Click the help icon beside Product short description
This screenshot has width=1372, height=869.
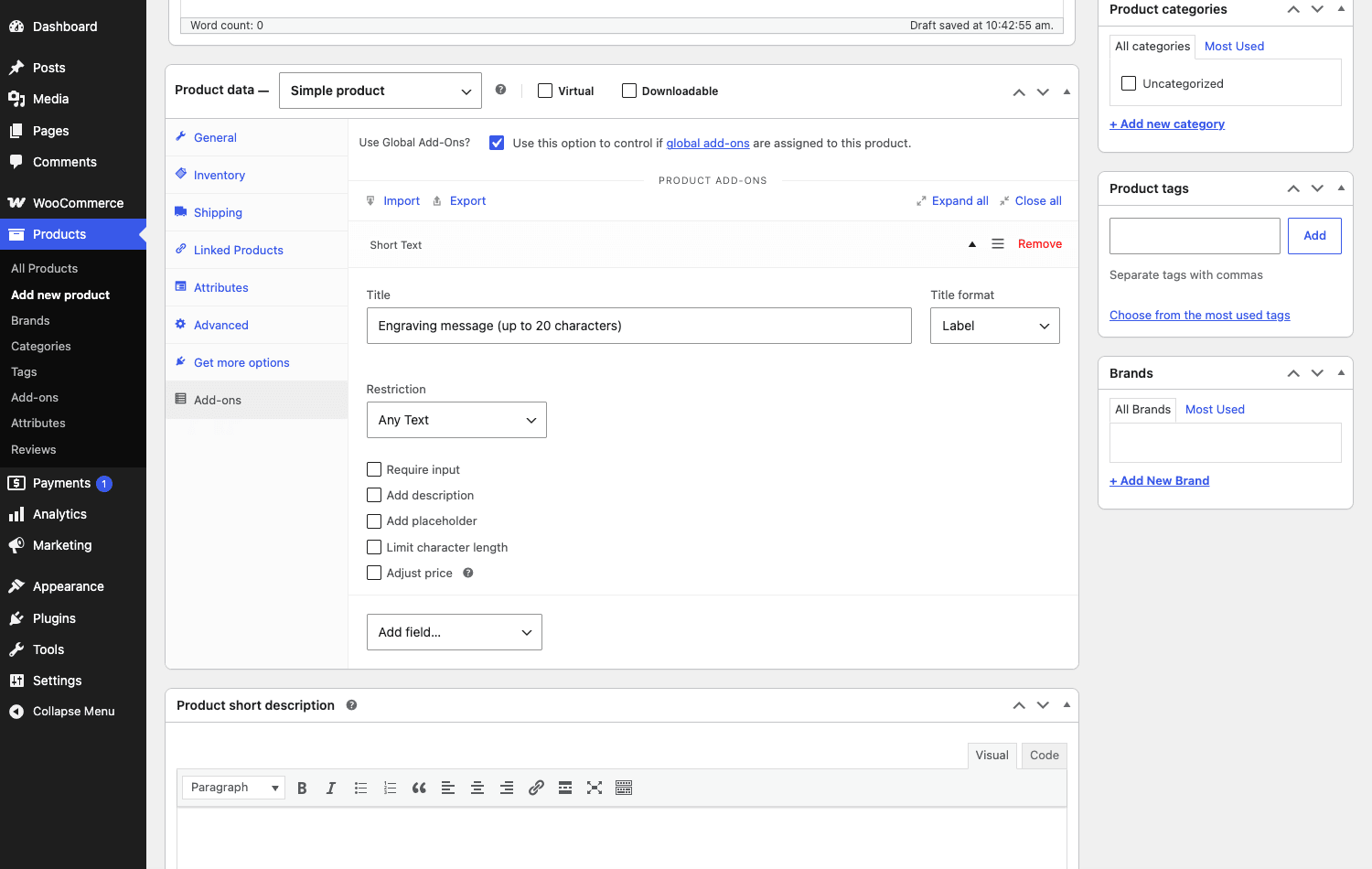coord(351,705)
